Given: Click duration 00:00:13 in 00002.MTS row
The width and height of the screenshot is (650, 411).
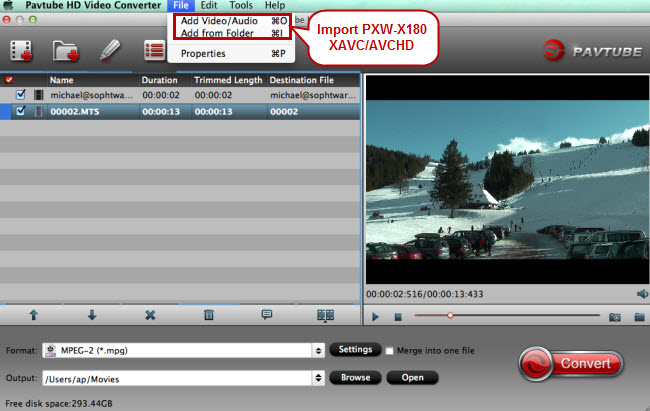Looking at the screenshot, I should point(161,112).
